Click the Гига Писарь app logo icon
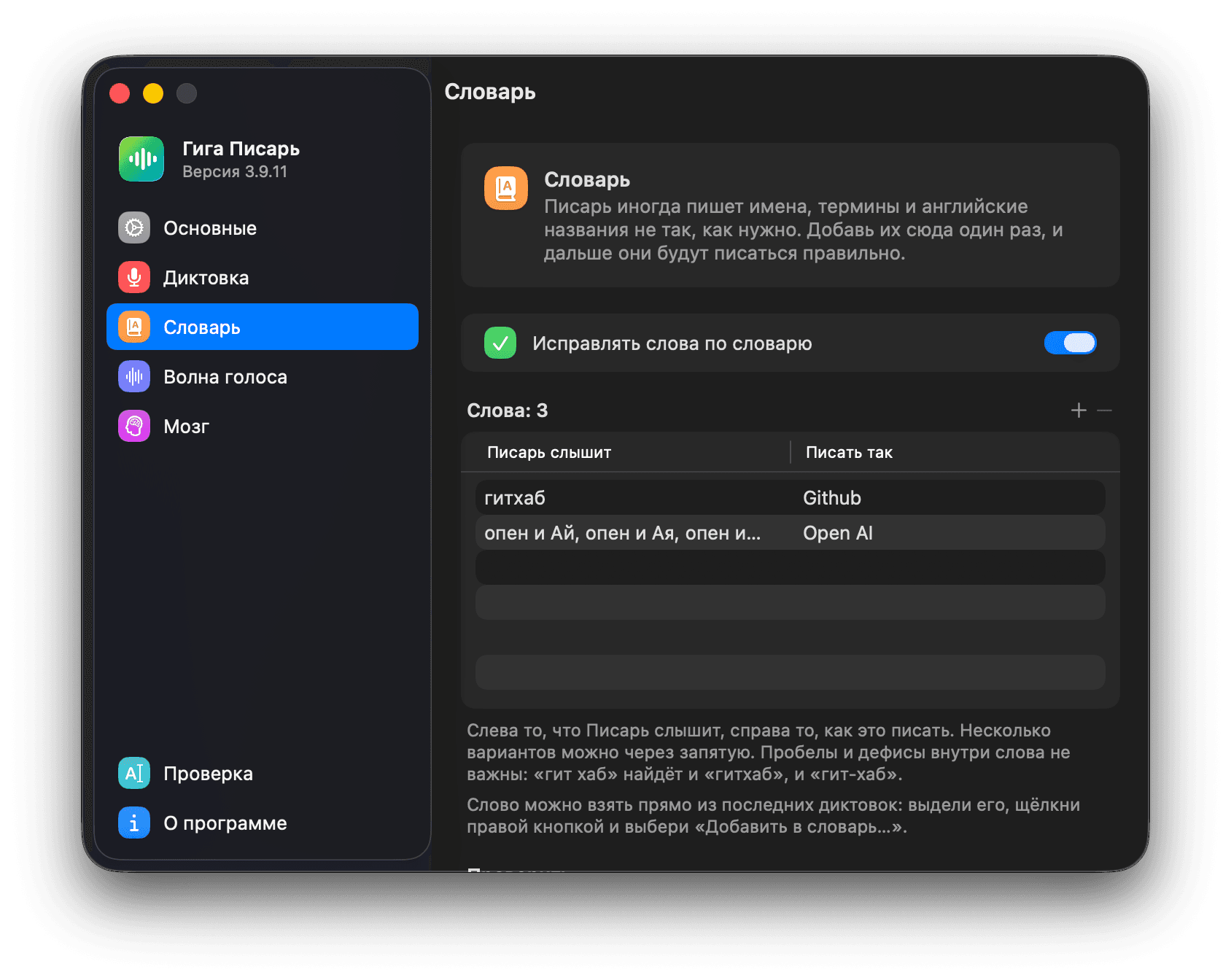 pyautogui.click(x=141, y=159)
